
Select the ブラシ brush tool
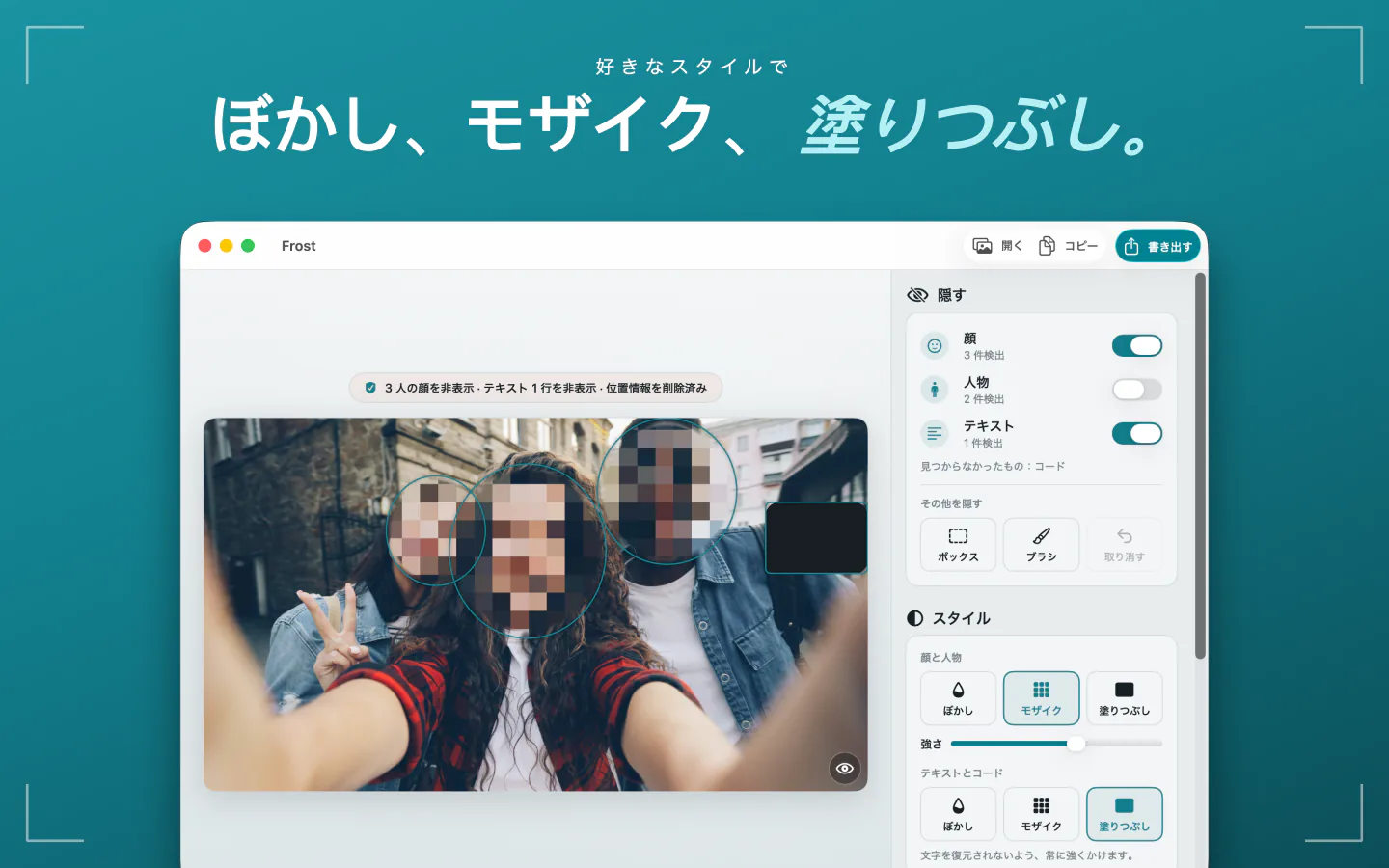1041,545
